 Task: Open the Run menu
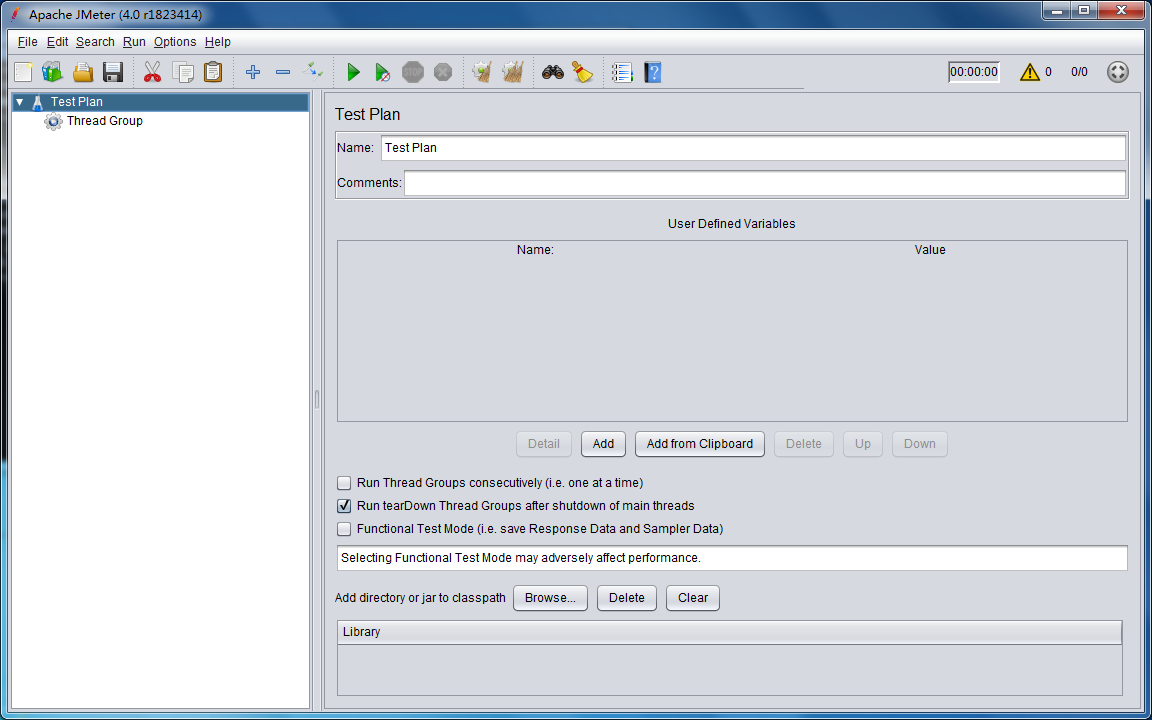tap(134, 42)
